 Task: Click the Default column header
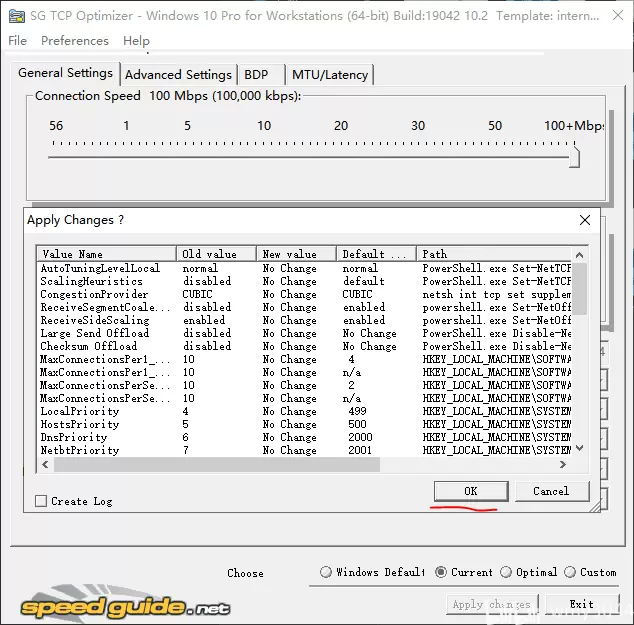(376, 254)
